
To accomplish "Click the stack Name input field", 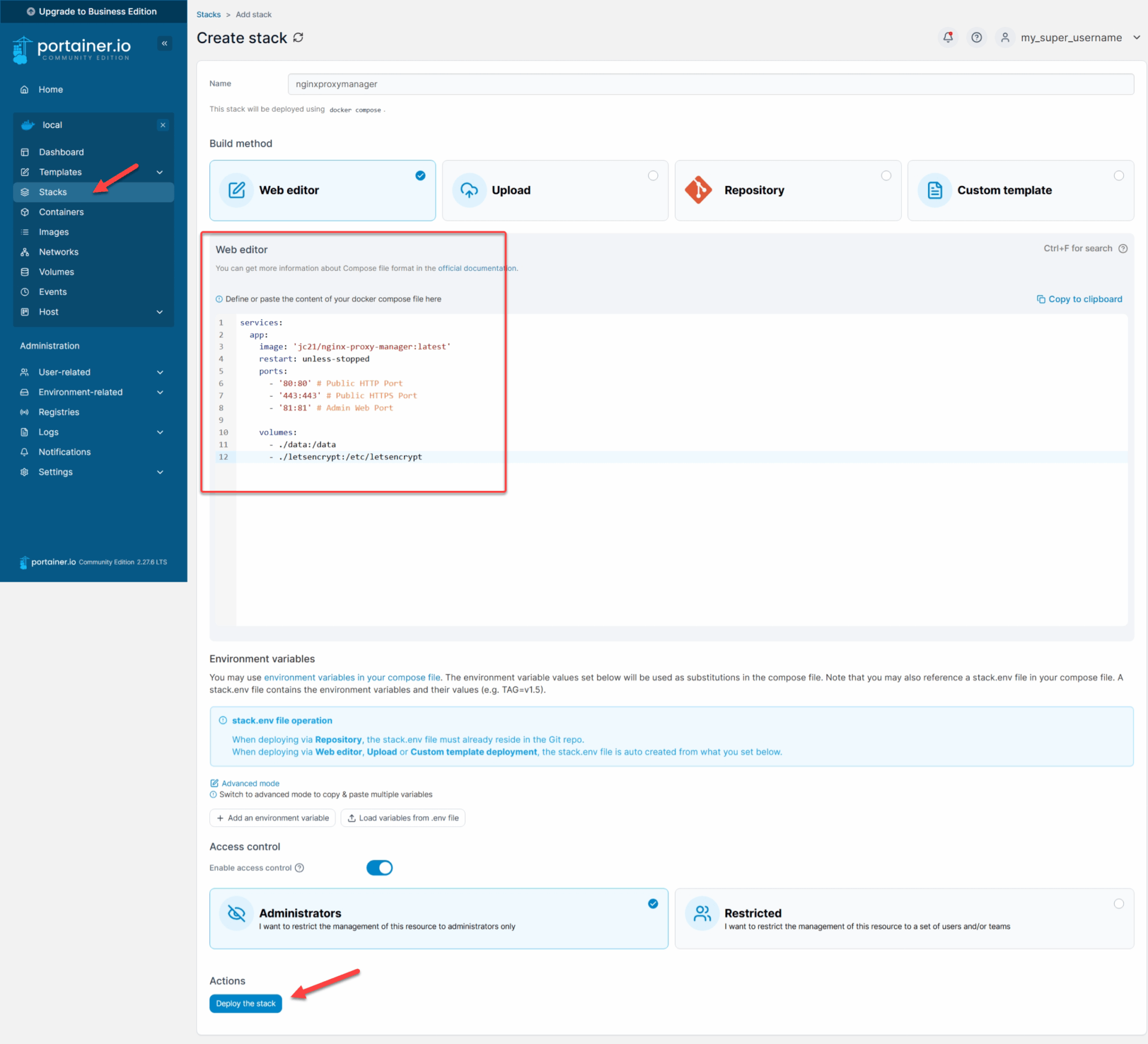I will 710,84.
